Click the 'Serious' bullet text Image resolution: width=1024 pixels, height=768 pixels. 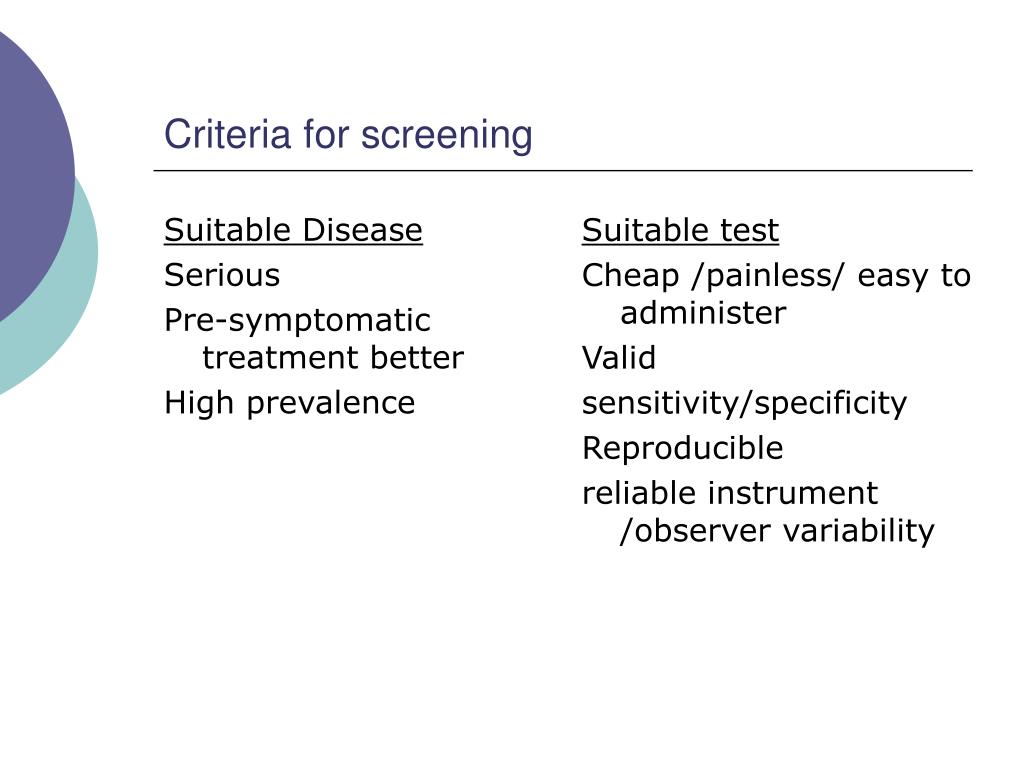click(222, 275)
